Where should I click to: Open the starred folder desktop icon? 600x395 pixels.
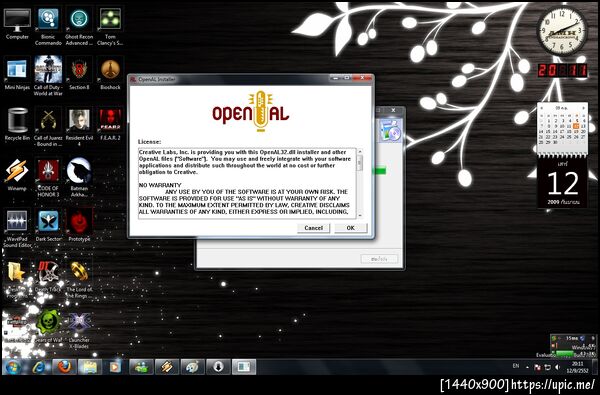click(x=16, y=279)
